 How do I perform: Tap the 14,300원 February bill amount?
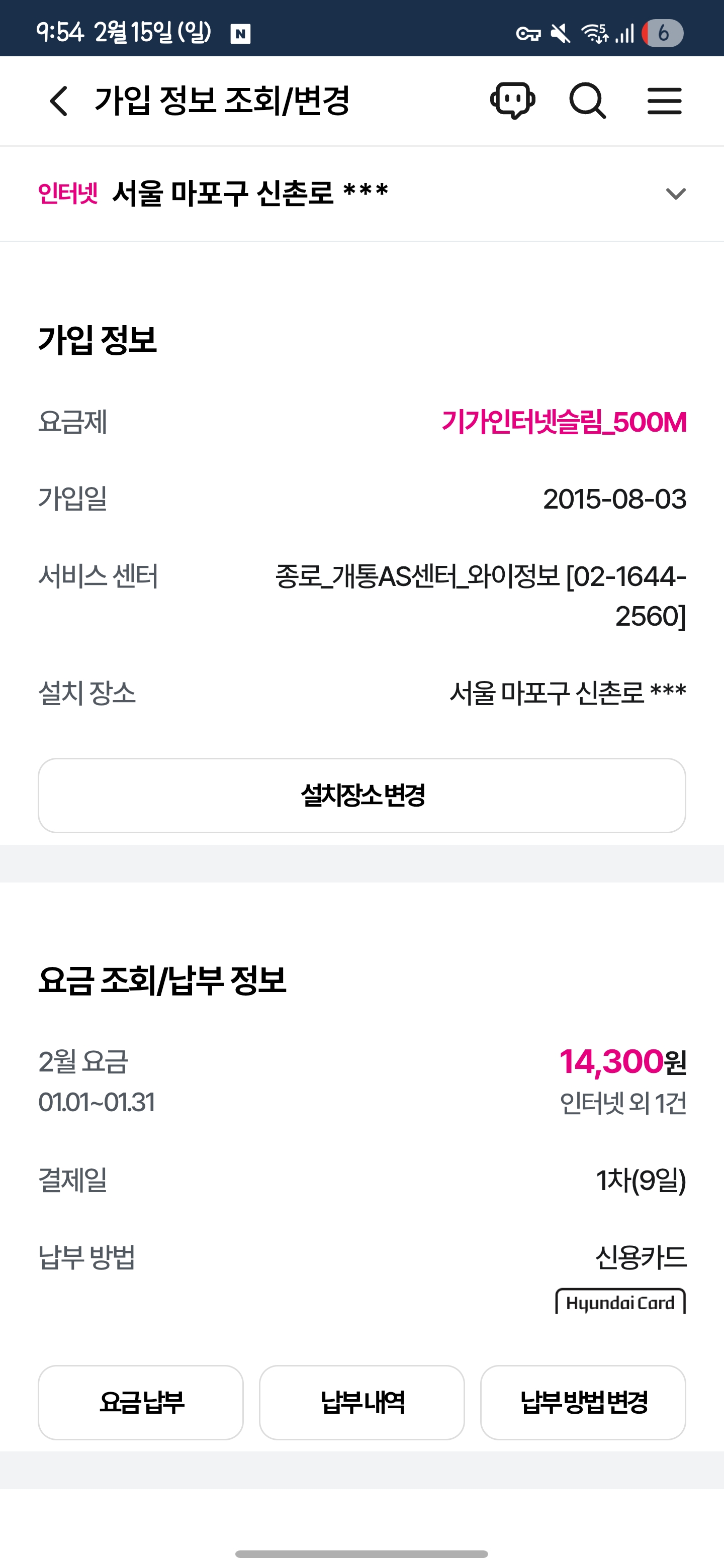pos(622,1061)
